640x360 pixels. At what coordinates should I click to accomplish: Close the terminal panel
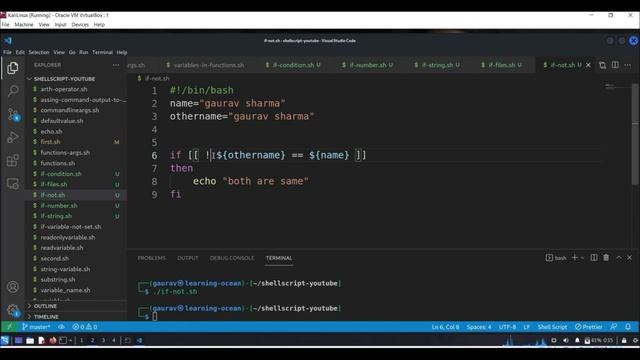click(629, 258)
